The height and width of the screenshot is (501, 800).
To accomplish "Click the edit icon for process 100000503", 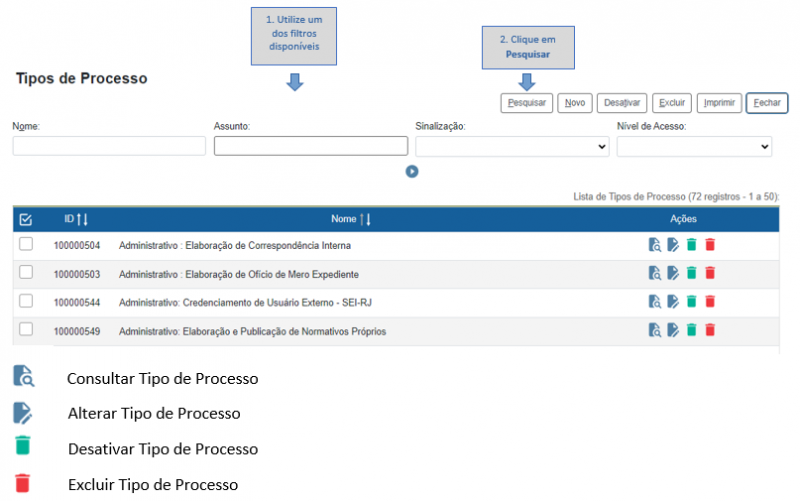I will [672, 273].
